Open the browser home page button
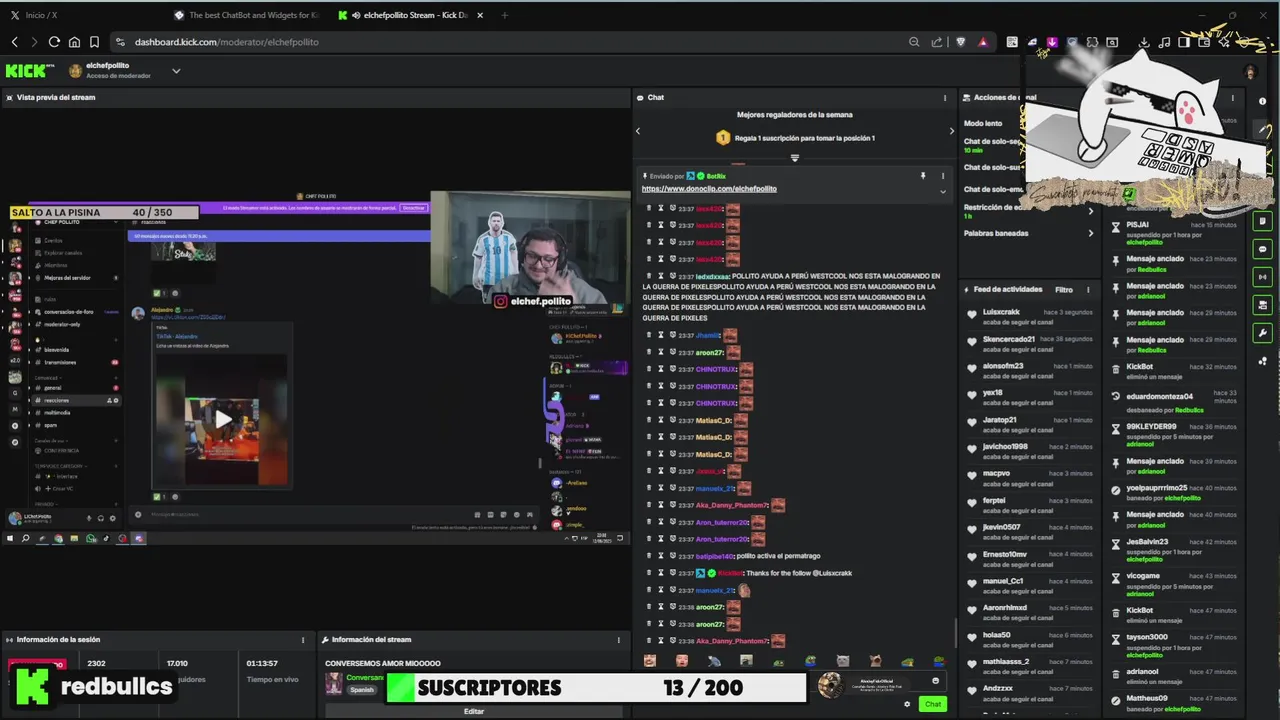1280x720 pixels. pyautogui.click(x=74, y=42)
